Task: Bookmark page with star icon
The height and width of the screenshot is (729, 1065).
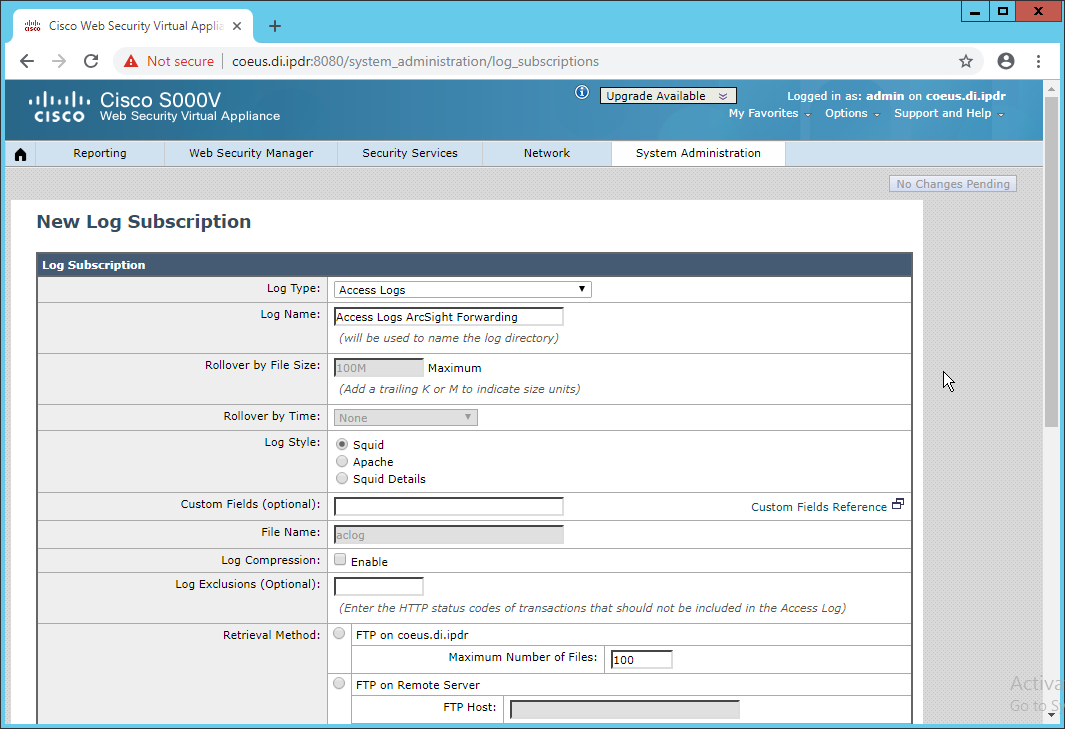Action: (x=965, y=61)
